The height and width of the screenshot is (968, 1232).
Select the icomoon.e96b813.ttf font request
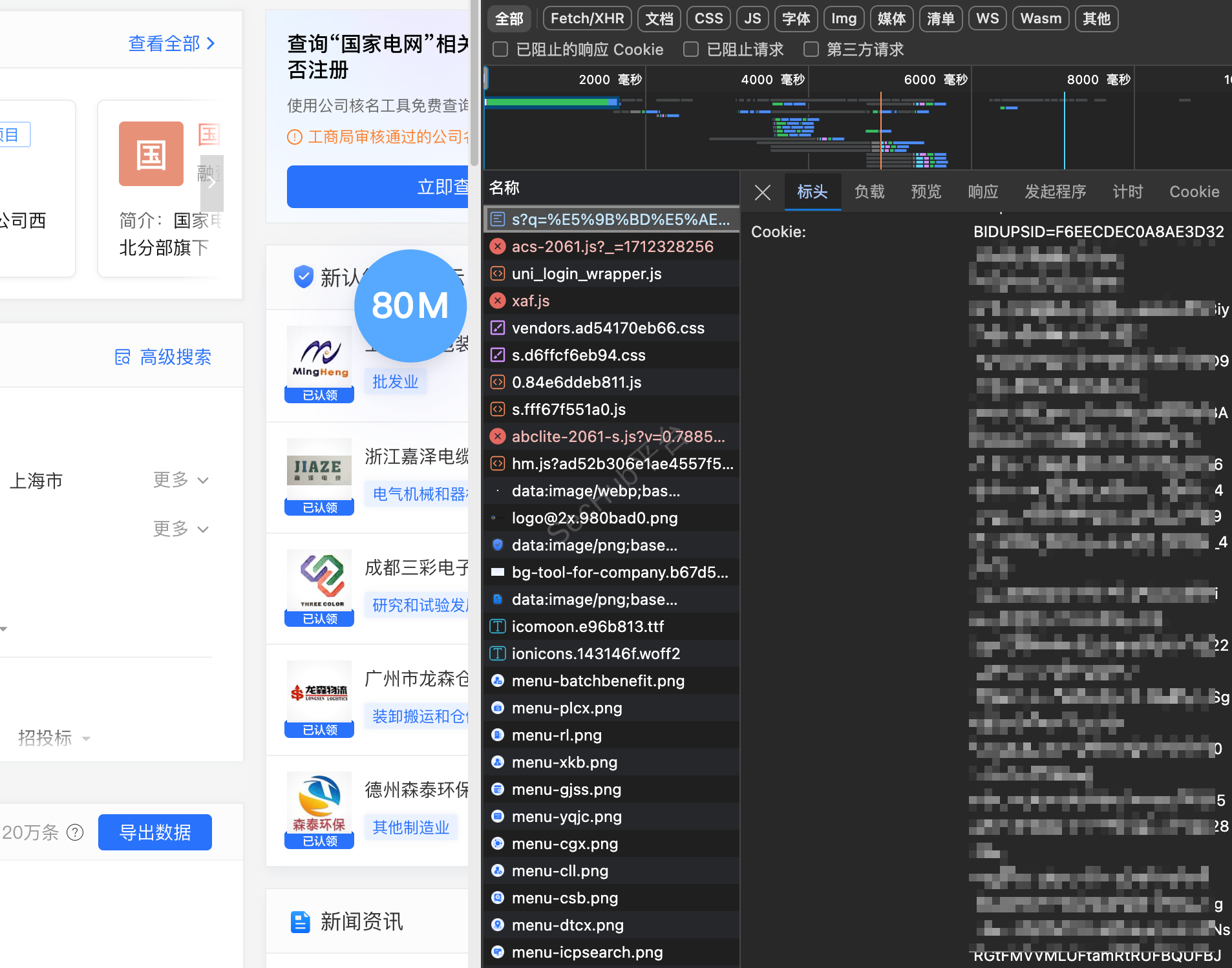587,627
